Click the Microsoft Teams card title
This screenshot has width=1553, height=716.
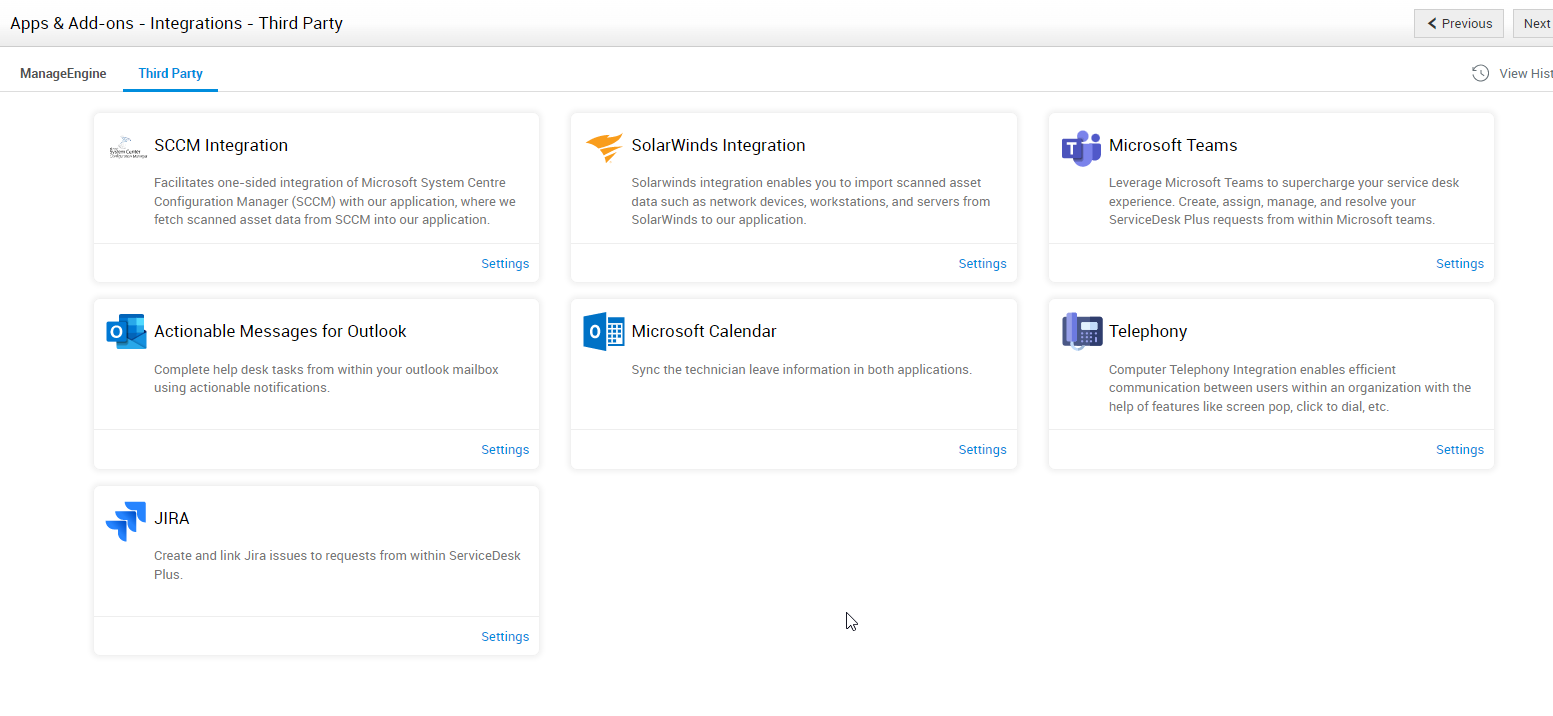(1173, 145)
